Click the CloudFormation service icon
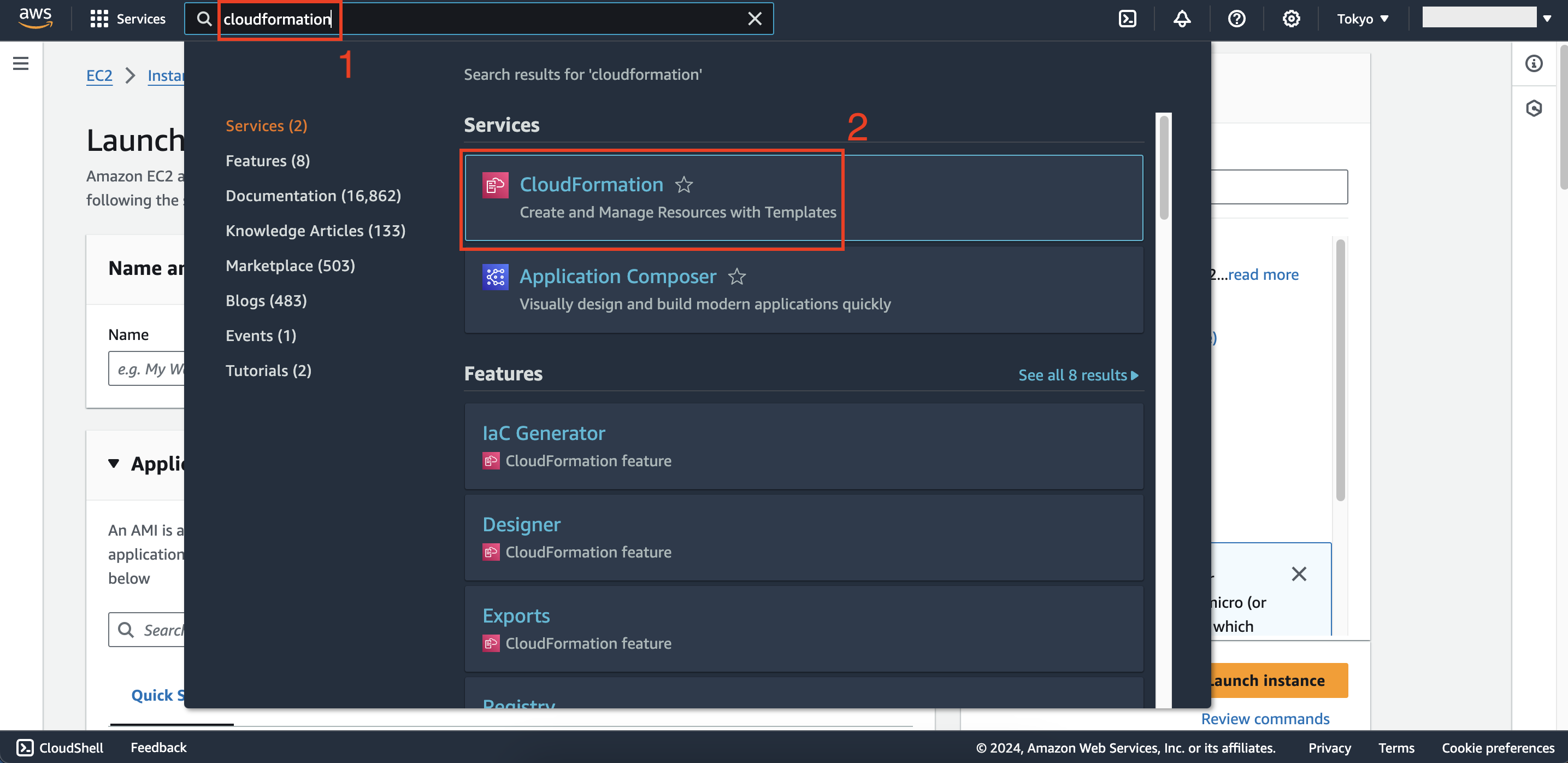1568x763 pixels. pyautogui.click(x=495, y=185)
